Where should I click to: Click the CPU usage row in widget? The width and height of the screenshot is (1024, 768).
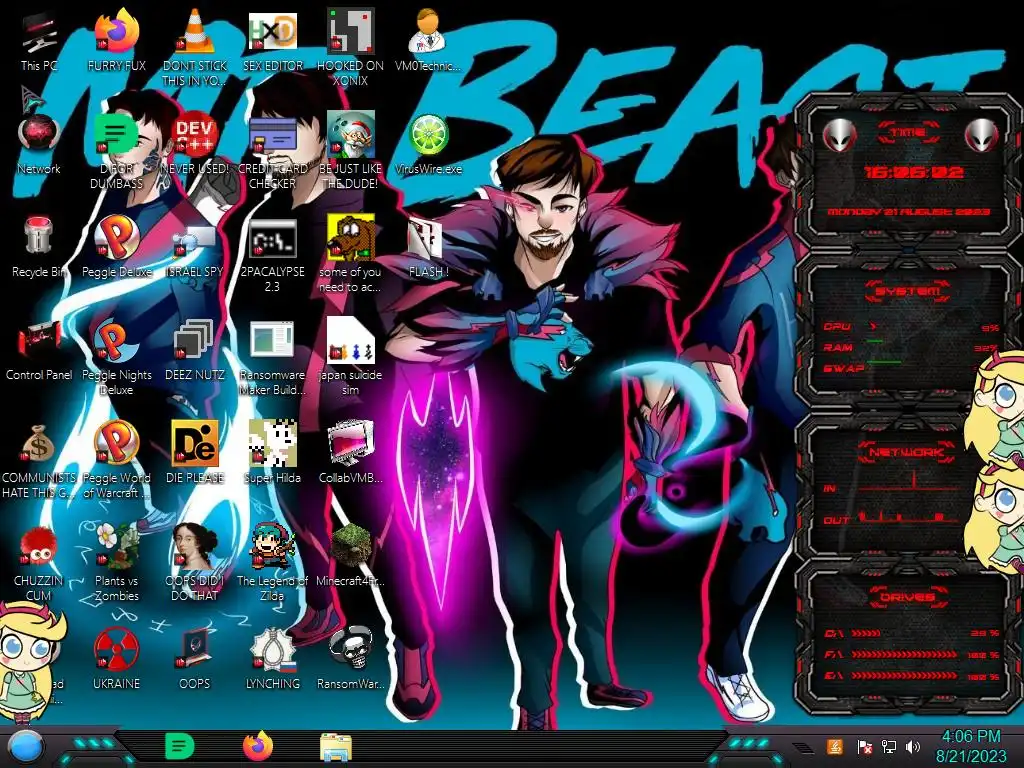tap(910, 327)
